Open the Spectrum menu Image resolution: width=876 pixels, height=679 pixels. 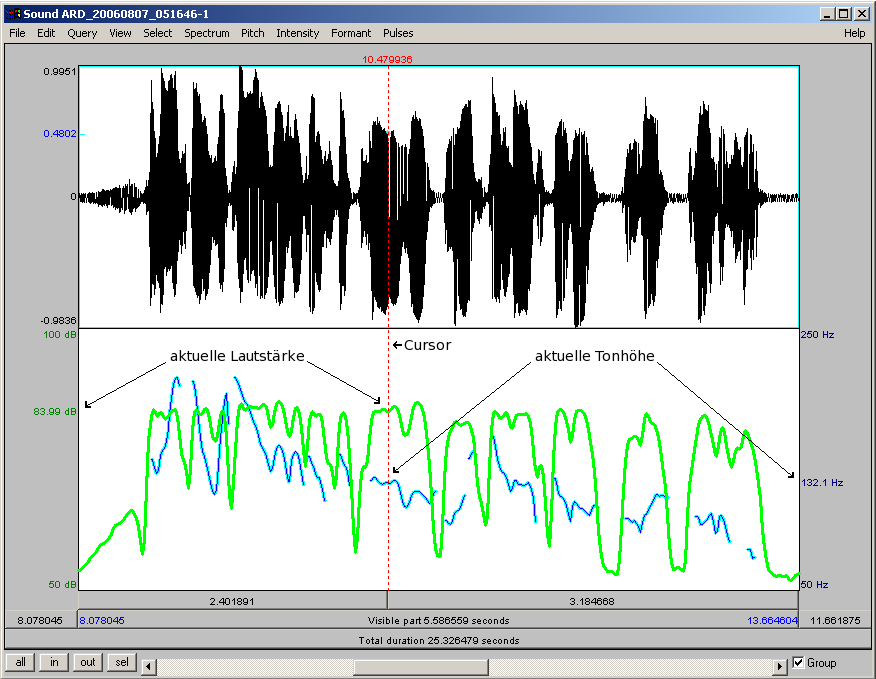(x=207, y=33)
